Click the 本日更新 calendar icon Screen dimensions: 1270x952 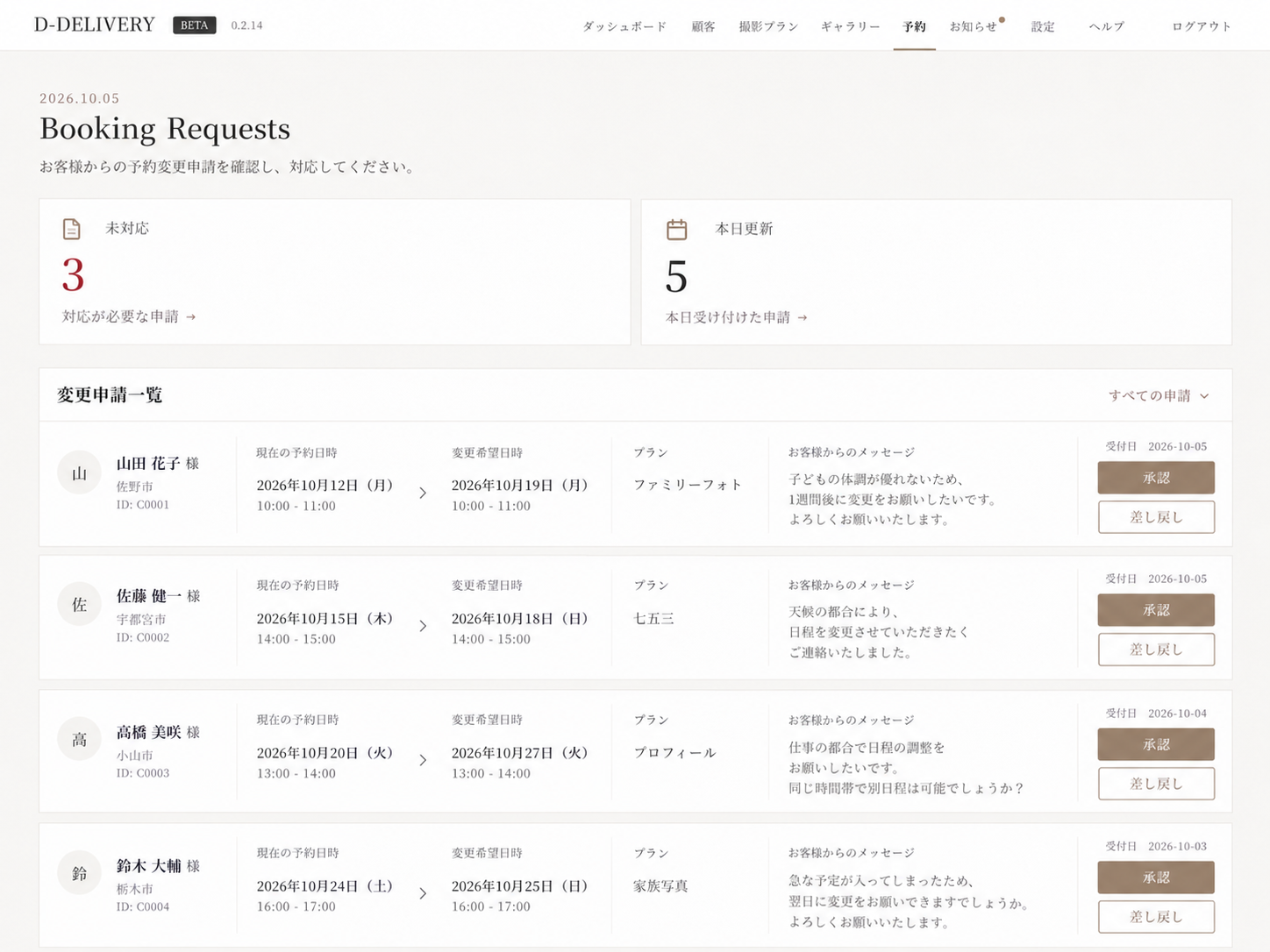[677, 230]
